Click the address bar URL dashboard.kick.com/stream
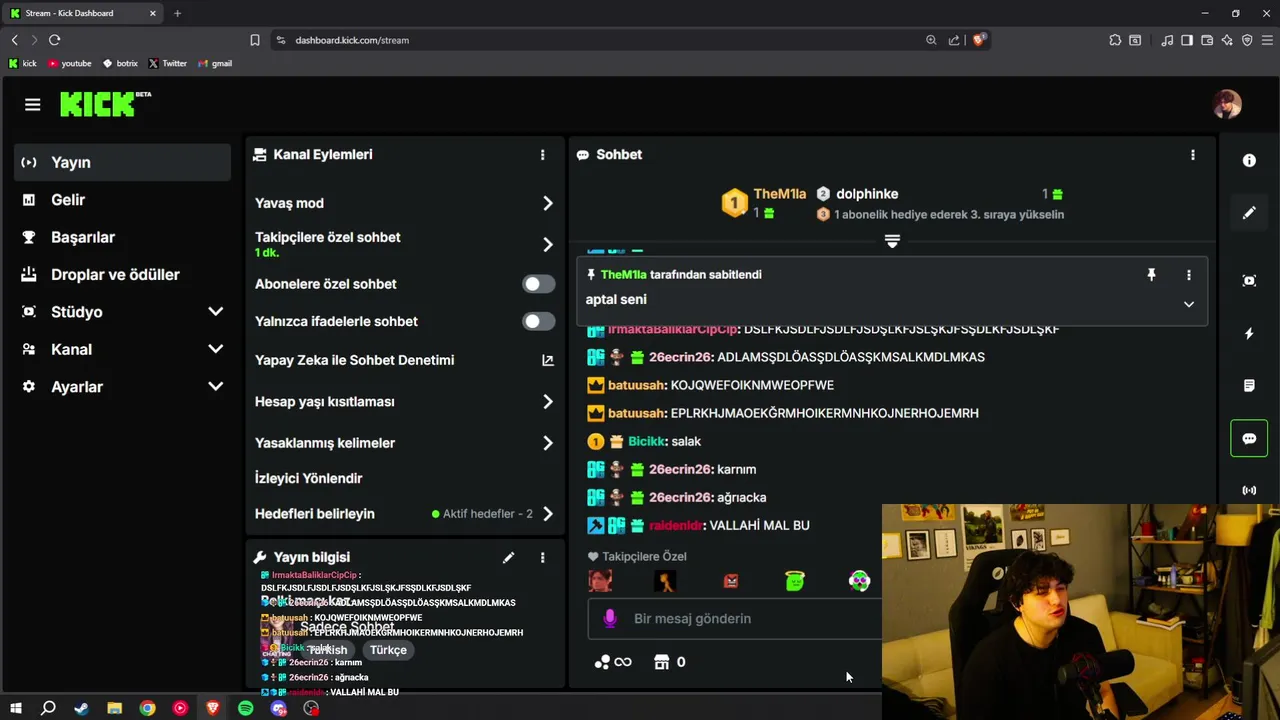The height and width of the screenshot is (720, 1280). (x=352, y=40)
